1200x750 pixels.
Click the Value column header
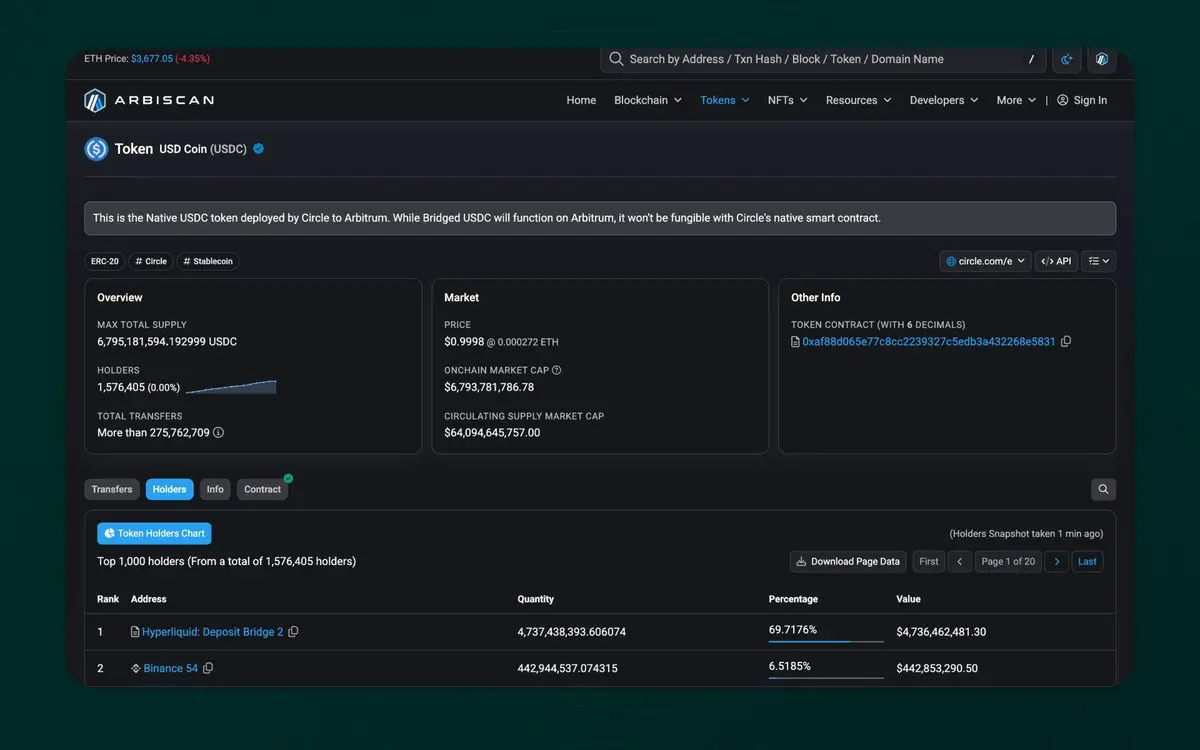click(x=909, y=599)
